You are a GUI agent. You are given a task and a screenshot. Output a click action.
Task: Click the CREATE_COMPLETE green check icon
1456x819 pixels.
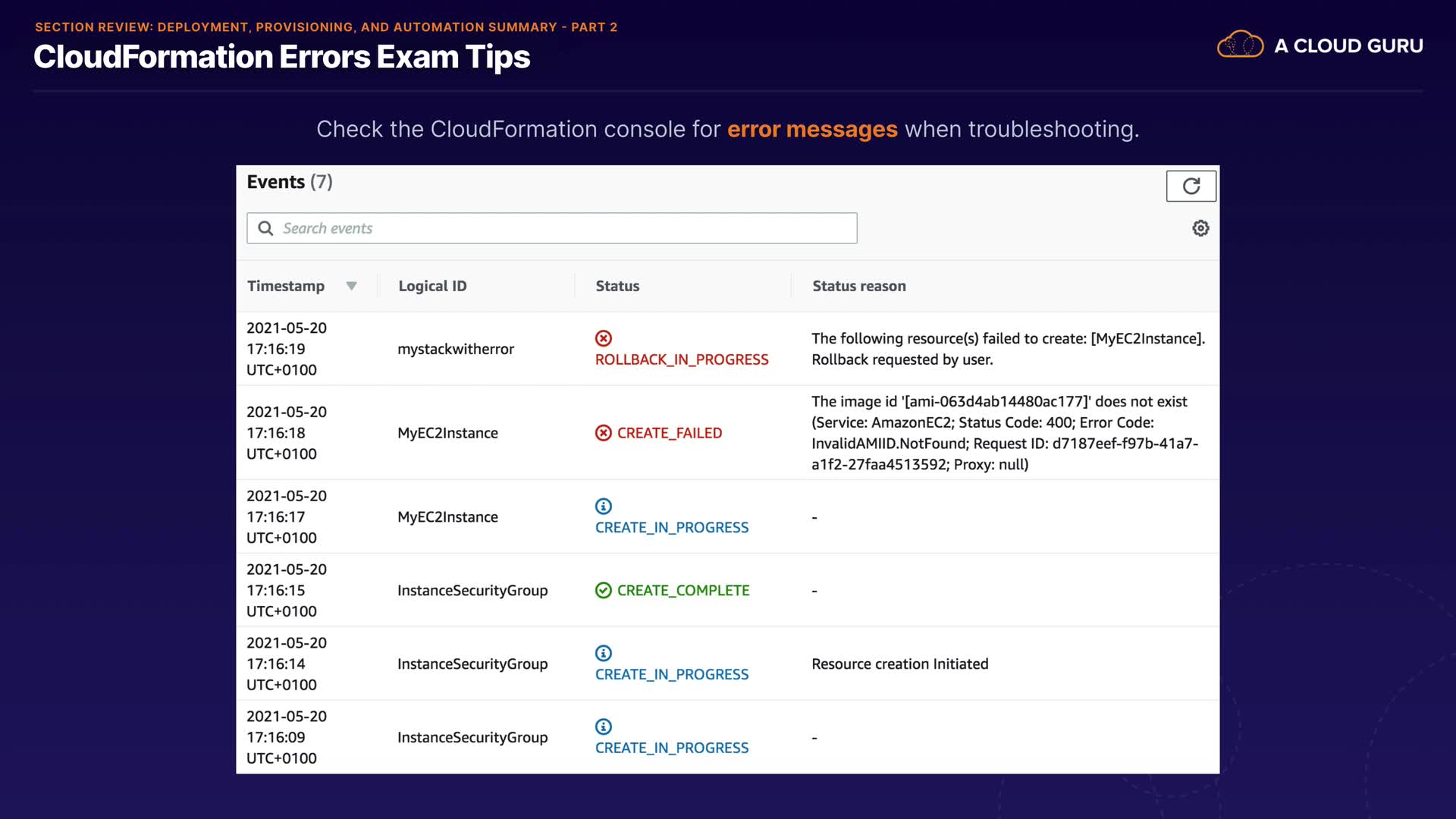(604, 590)
